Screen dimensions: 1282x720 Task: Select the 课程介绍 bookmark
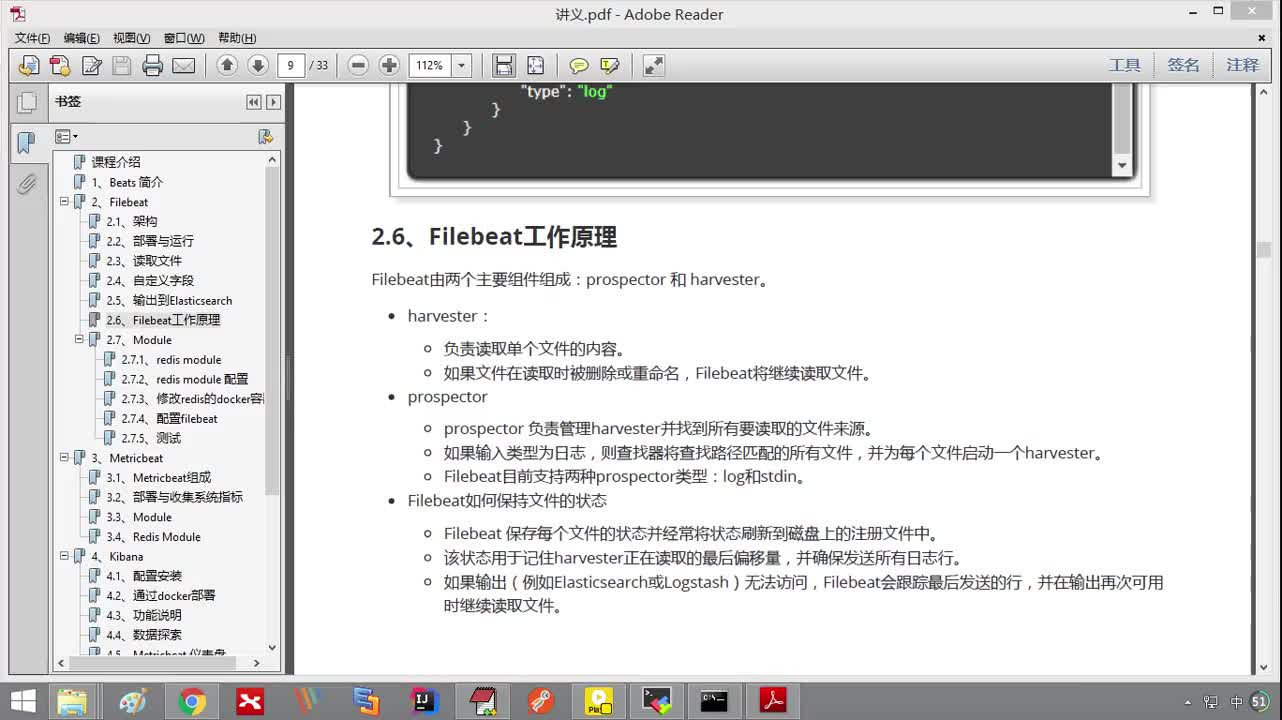tap(116, 162)
